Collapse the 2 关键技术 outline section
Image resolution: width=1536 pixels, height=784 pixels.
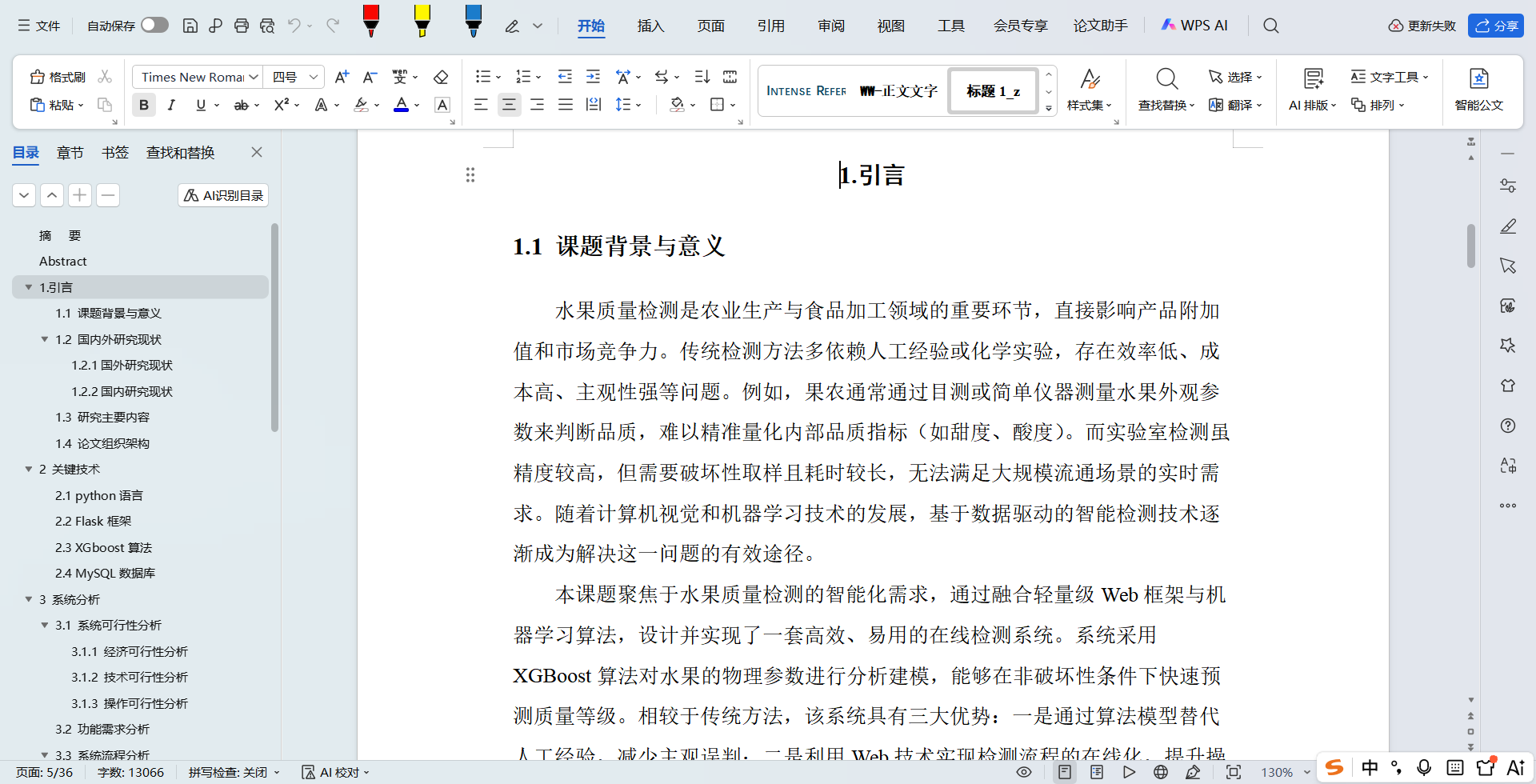[29, 469]
